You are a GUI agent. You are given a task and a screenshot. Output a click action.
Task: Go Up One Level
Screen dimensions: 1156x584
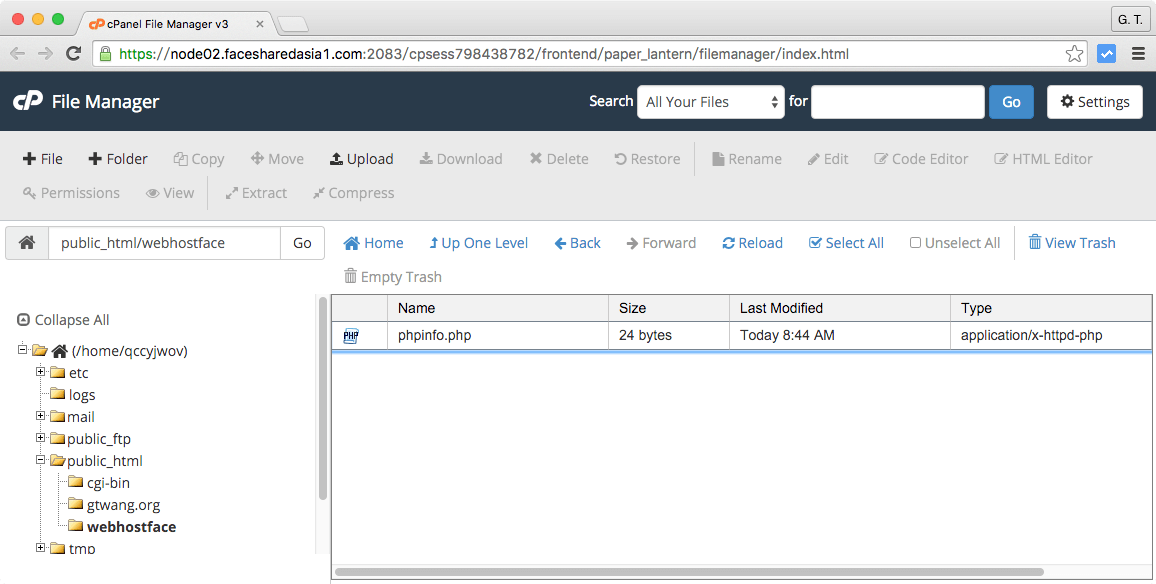click(x=478, y=243)
